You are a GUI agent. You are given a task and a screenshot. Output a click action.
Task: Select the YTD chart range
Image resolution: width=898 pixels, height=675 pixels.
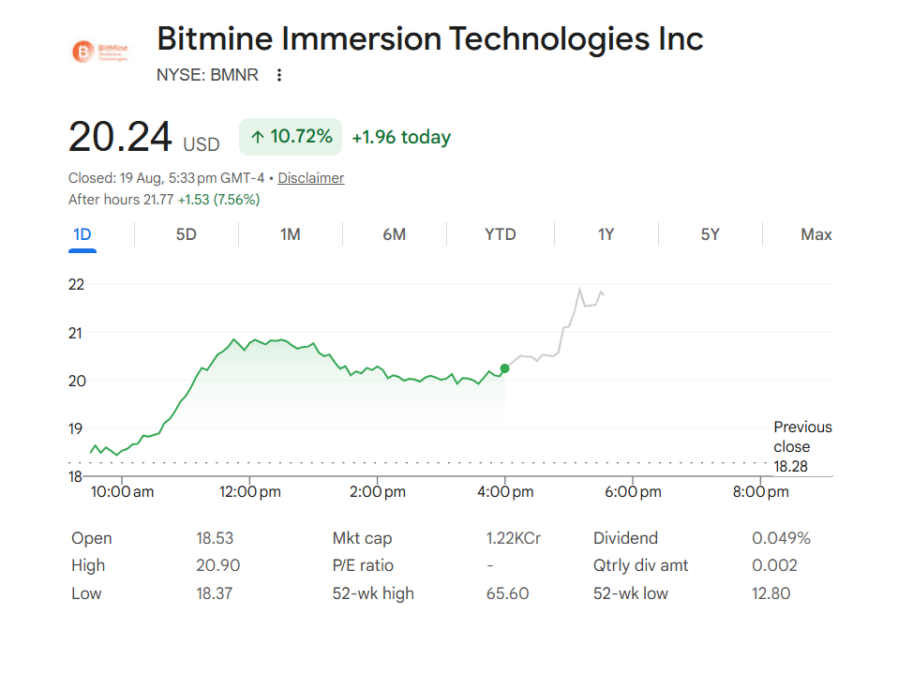click(x=500, y=235)
